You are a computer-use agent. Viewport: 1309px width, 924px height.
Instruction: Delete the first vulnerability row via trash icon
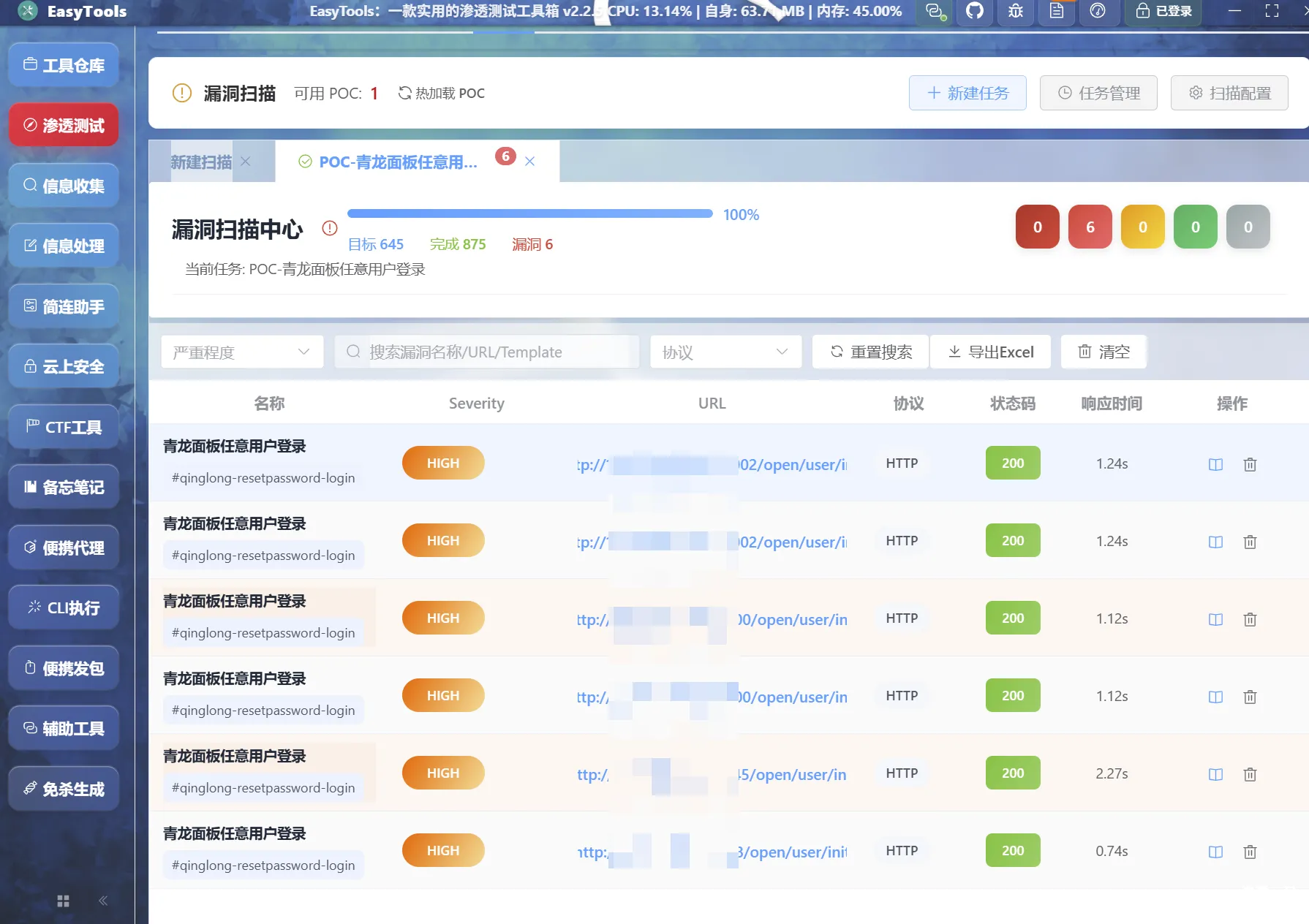tap(1250, 463)
